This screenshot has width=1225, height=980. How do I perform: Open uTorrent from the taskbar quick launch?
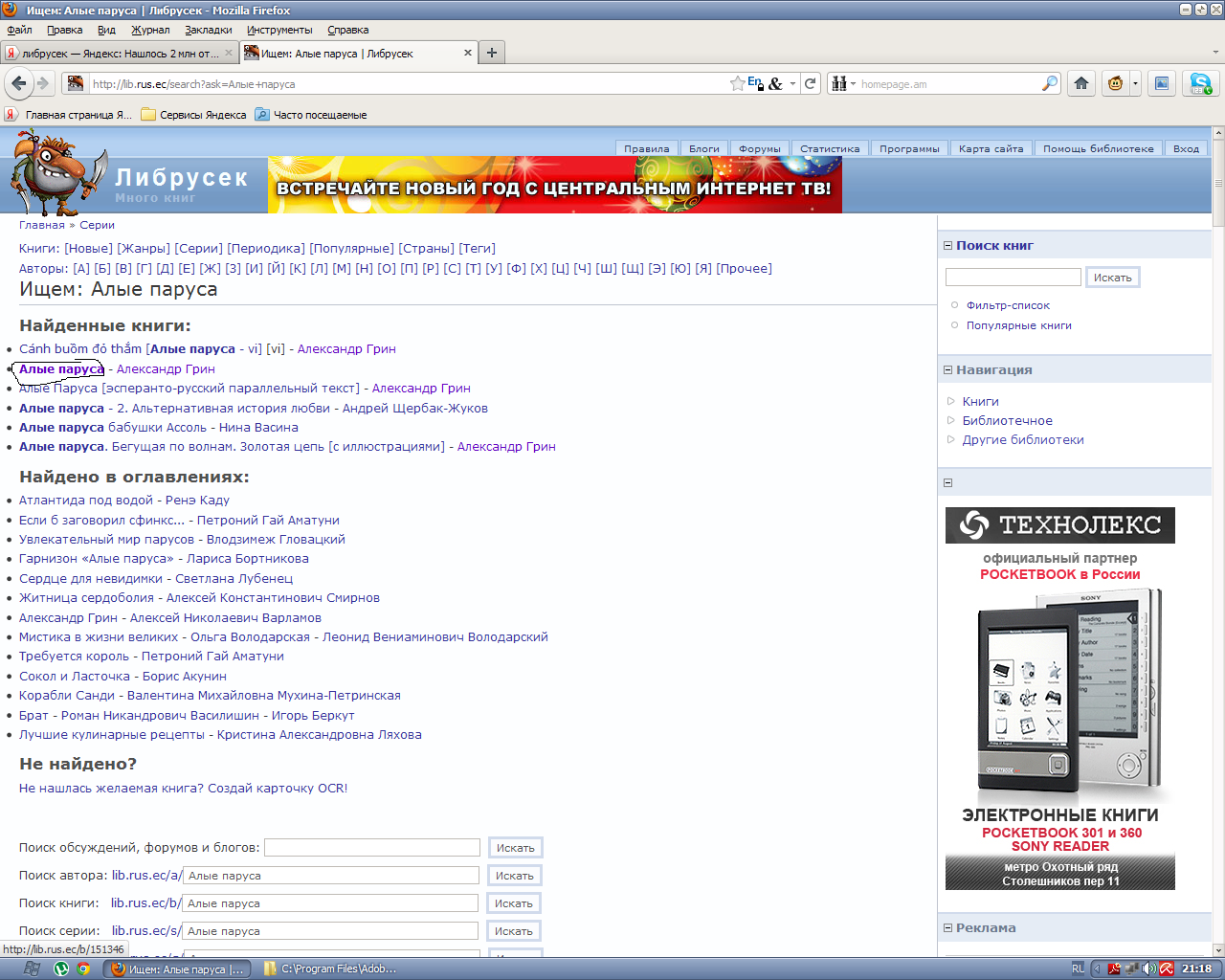coord(61,969)
